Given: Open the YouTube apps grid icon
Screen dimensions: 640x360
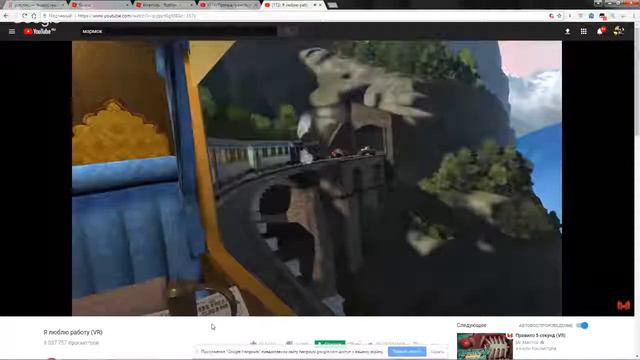Looking at the screenshot, I should coord(584,31).
